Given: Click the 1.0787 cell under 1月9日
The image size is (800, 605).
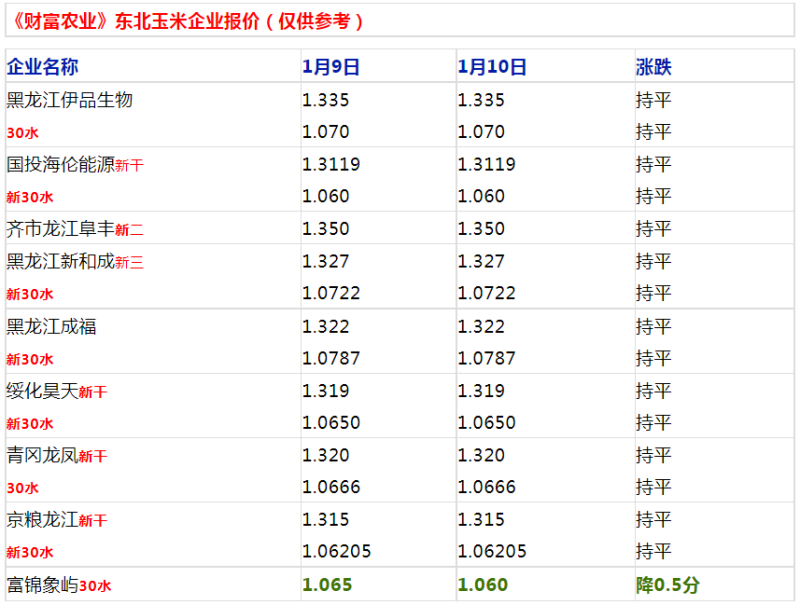Looking at the screenshot, I should (331, 358).
